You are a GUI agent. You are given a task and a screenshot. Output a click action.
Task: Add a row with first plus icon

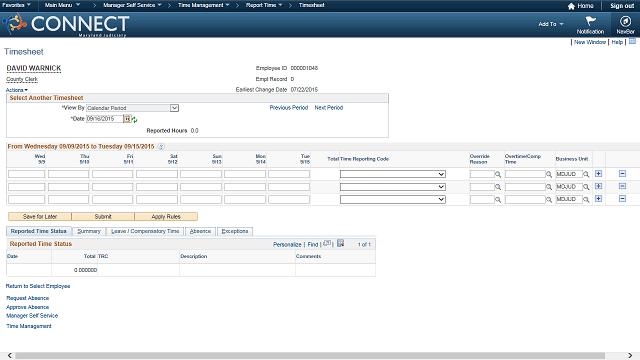pos(598,173)
